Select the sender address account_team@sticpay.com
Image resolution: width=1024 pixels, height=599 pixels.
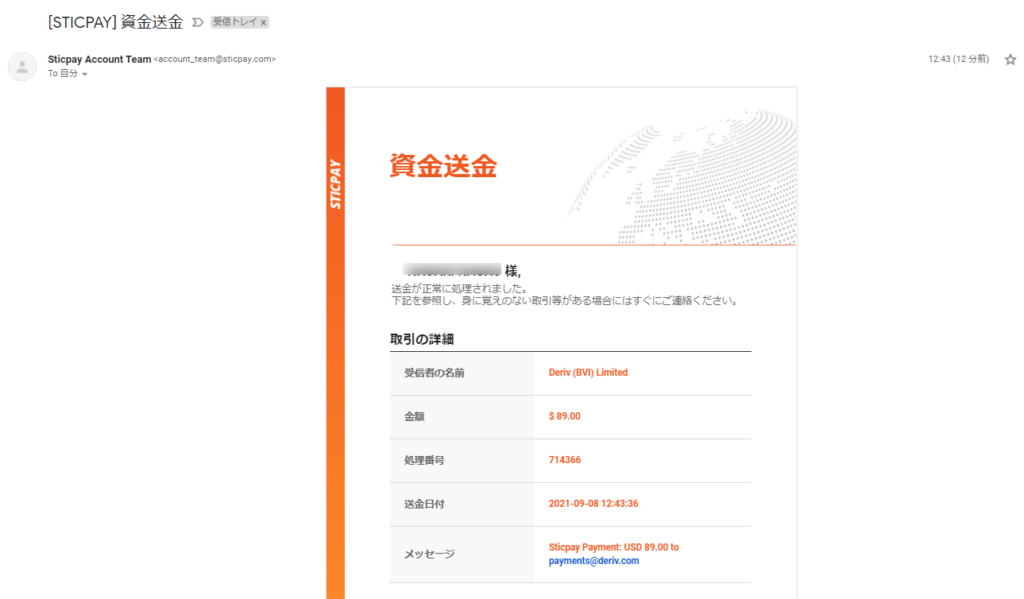[x=215, y=59]
